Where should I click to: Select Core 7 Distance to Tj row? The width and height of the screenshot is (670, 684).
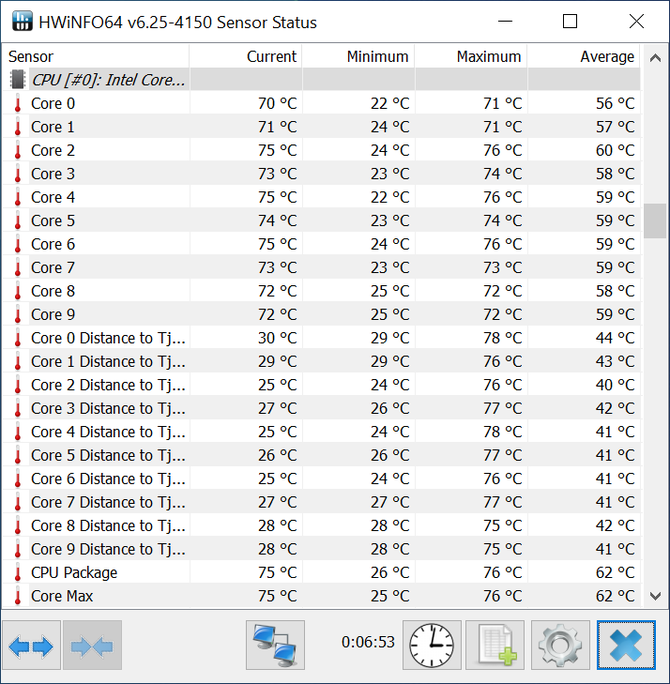coord(322,502)
